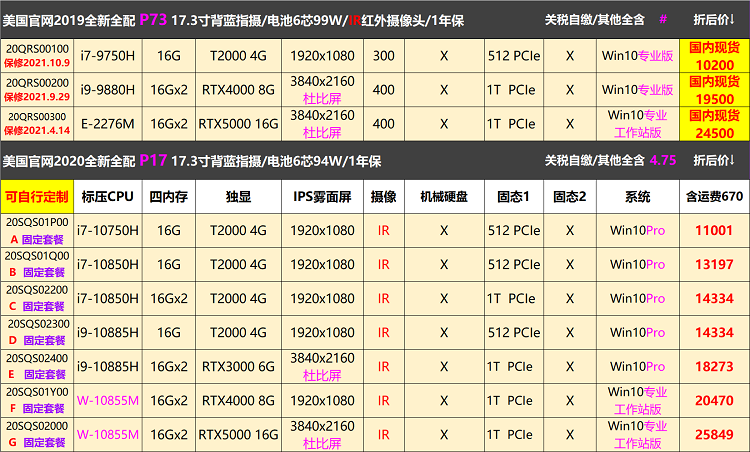Click Win10专业工作站版 in the 20QRS00300 row
Screen dimensions: 750x452
pos(638,124)
